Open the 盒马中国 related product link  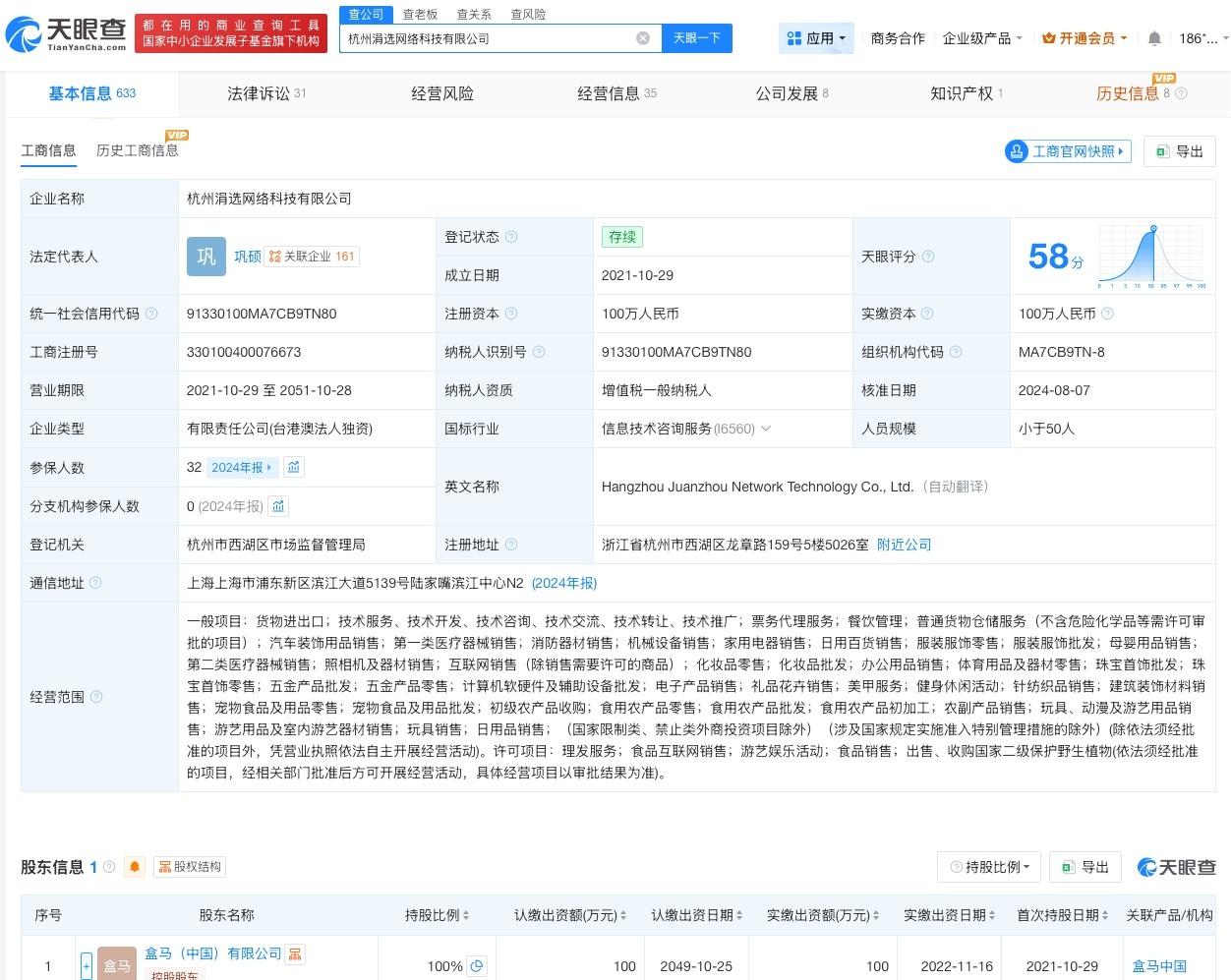click(1159, 966)
